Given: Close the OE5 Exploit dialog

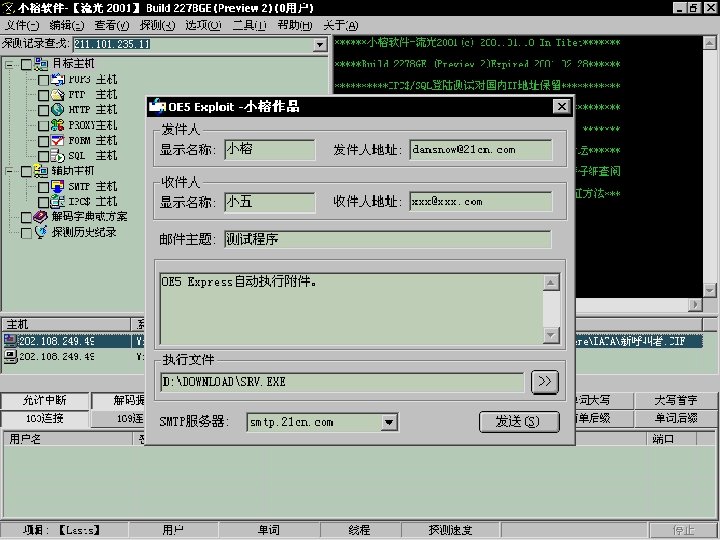Looking at the screenshot, I should click(x=562, y=107).
